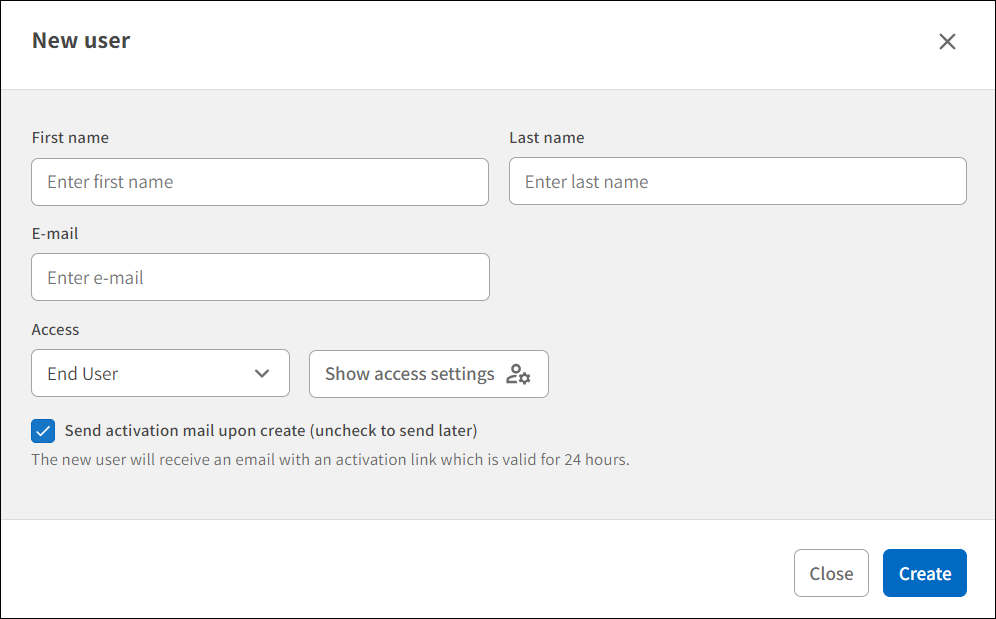Click into the Enter last name field
This screenshot has height=619, width=996.
coord(737,181)
